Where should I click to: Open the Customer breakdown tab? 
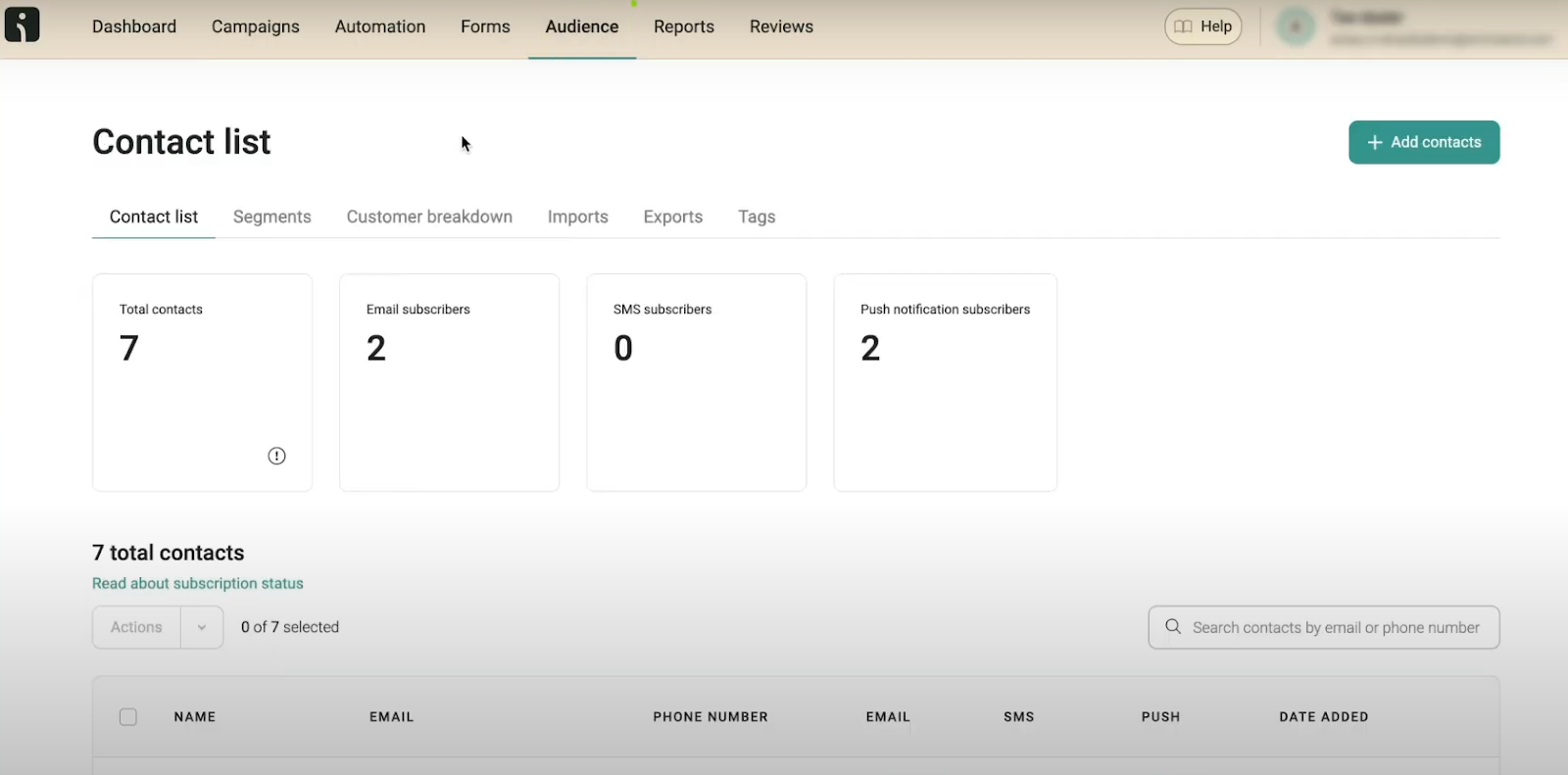pyautogui.click(x=429, y=217)
